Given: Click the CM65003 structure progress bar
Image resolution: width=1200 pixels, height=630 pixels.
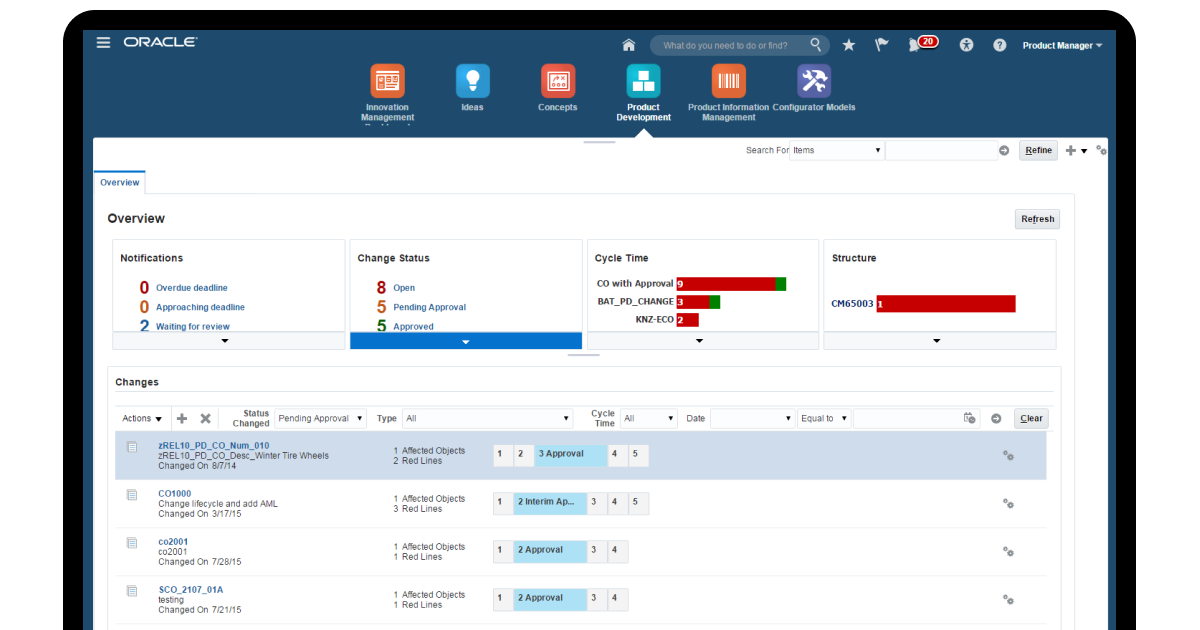Looking at the screenshot, I should coord(945,303).
